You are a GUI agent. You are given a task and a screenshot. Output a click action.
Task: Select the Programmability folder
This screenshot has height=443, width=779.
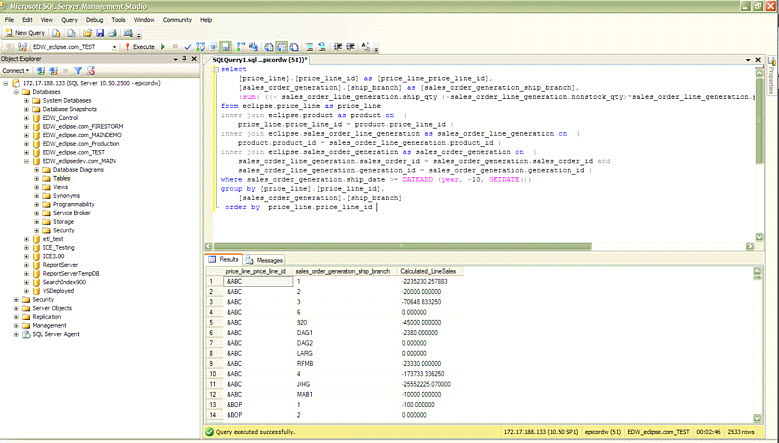tap(74, 204)
